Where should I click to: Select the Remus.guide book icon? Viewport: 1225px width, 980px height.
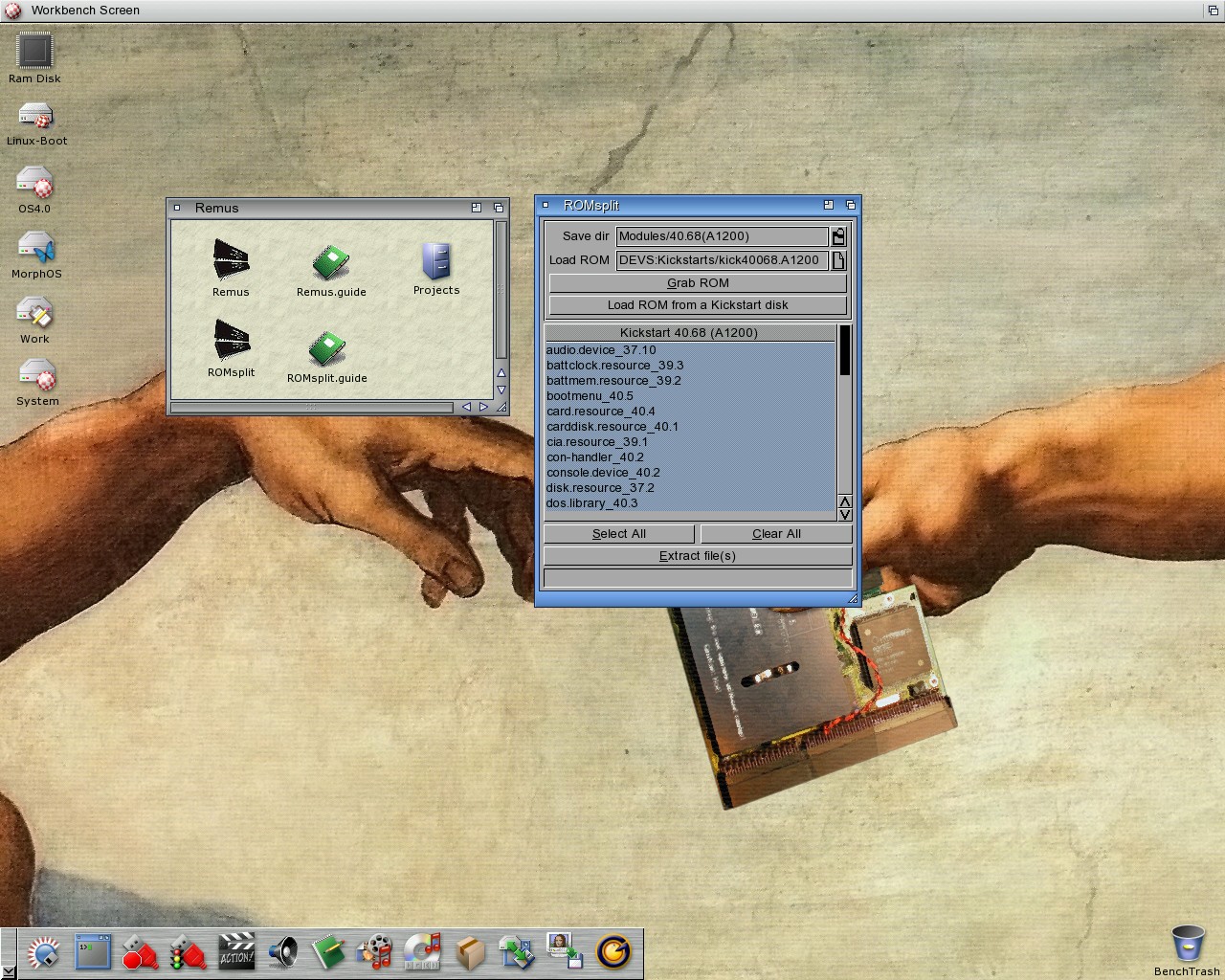[x=331, y=262]
